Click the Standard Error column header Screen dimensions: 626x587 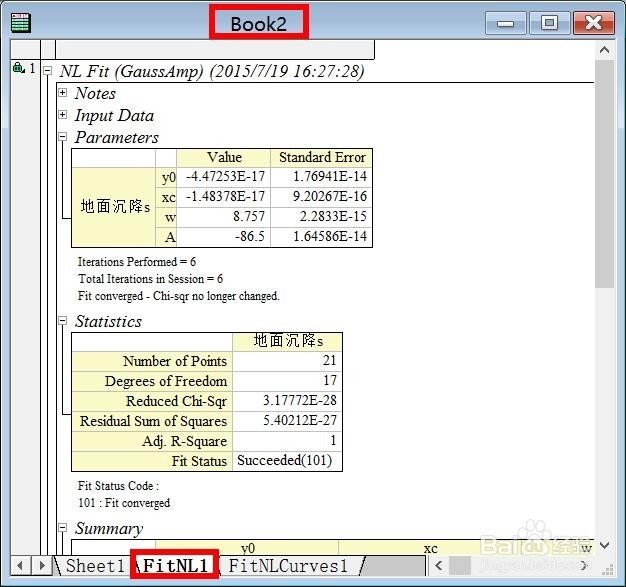(x=322, y=157)
